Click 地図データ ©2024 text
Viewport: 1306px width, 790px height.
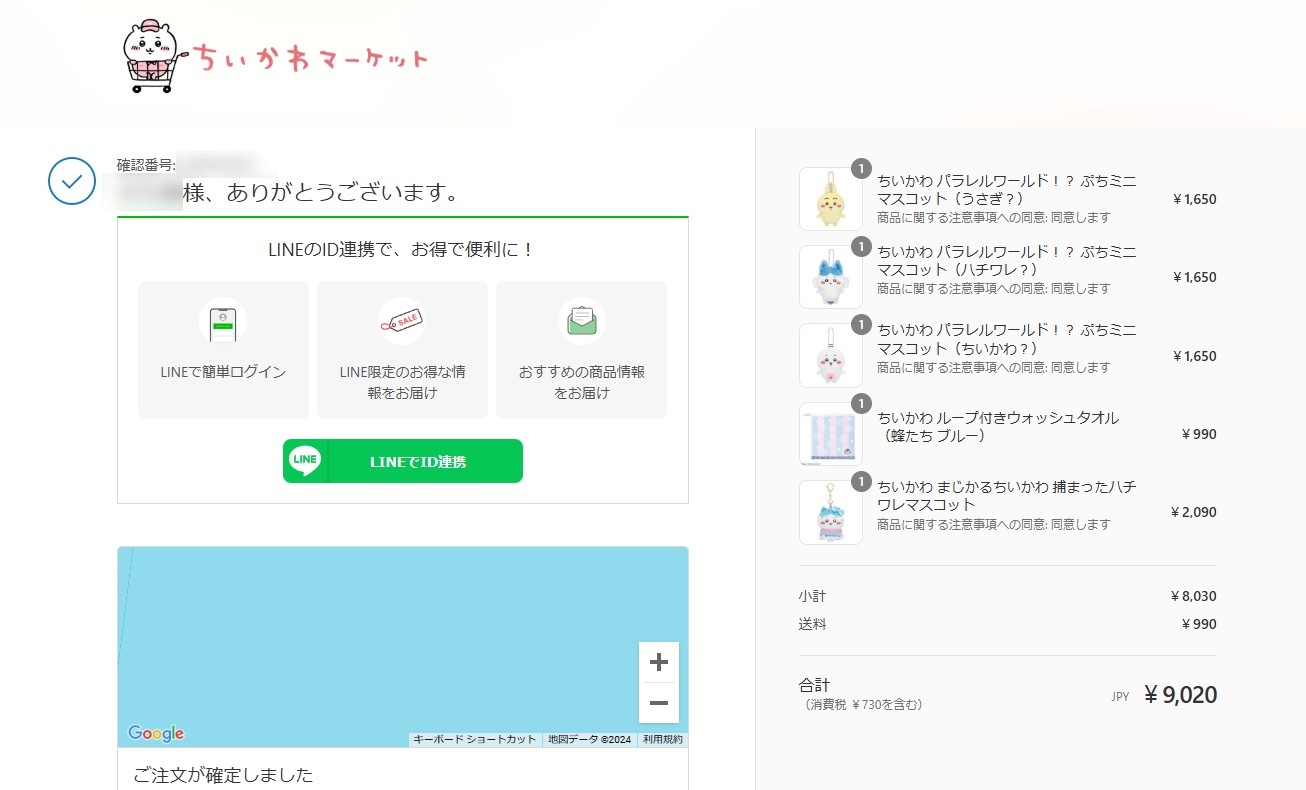(589, 740)
